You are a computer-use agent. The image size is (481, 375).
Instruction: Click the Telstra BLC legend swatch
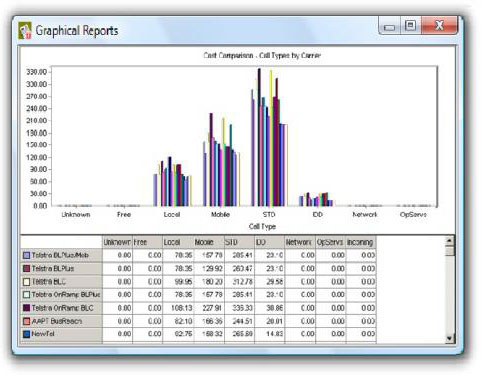(x=26, y=282)
